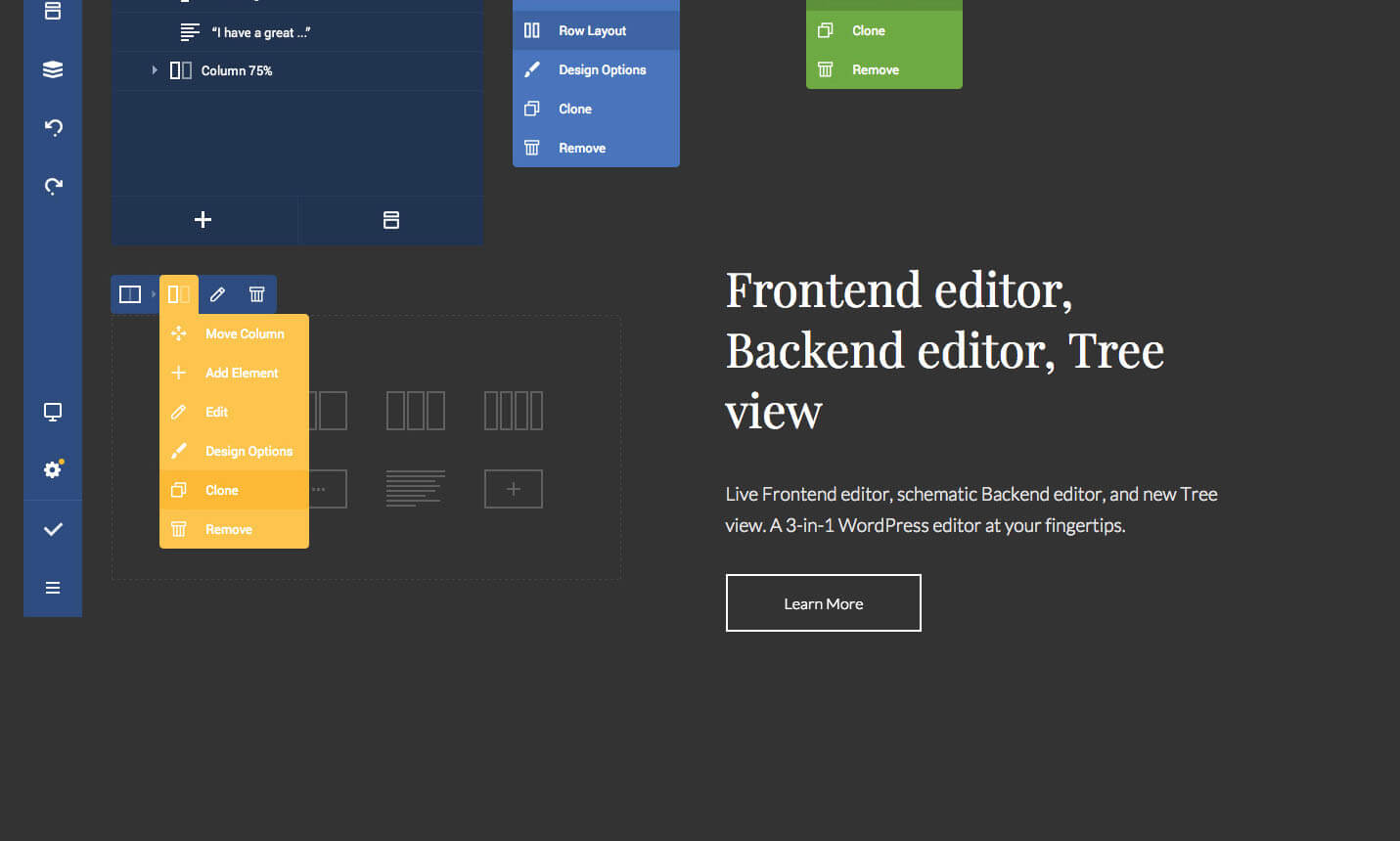Click the trash icon in column toolbar
The width and height of the screenshot is (1400, 841).
tap(257, 294)
